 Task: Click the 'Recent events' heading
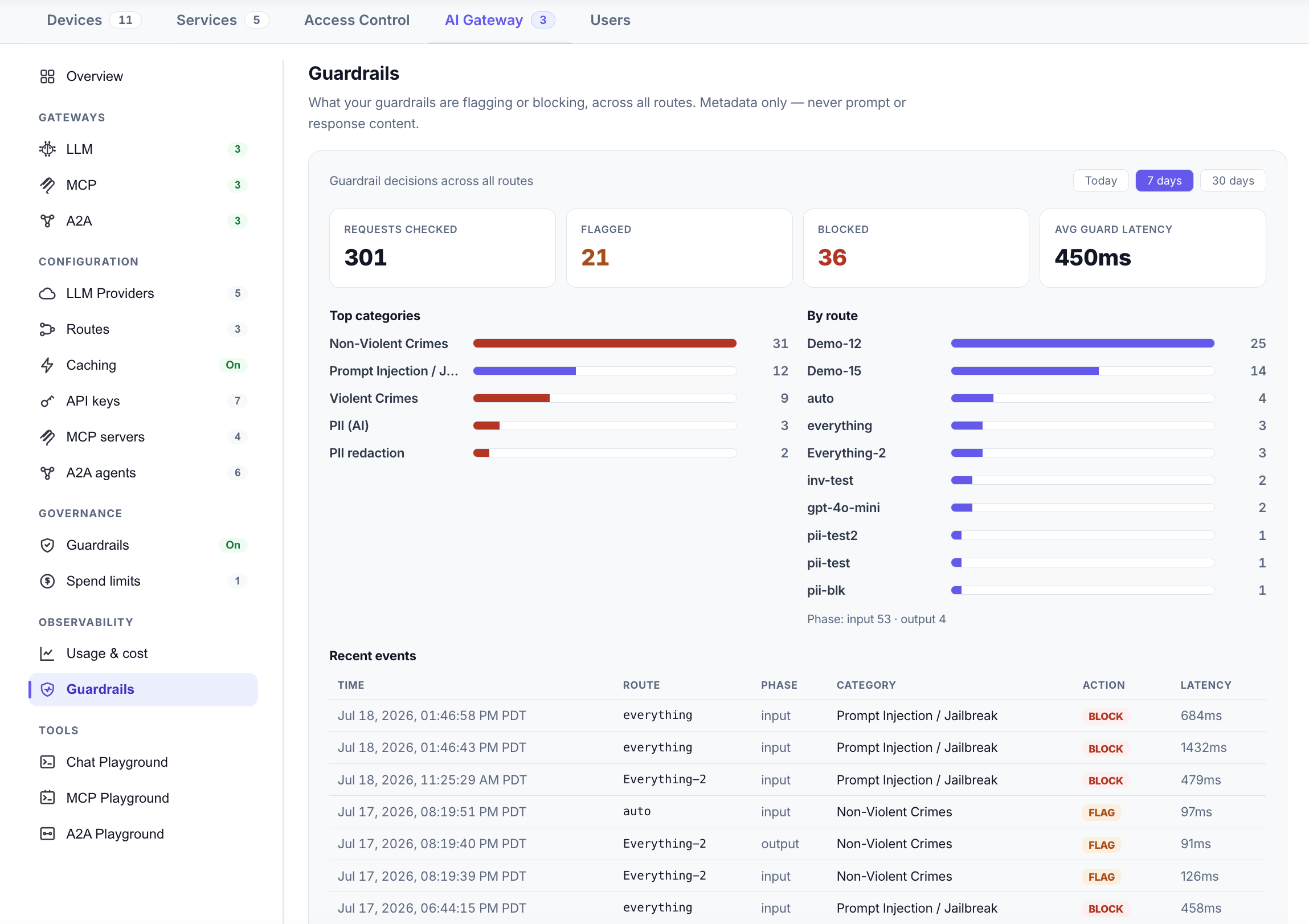(373, 656)
